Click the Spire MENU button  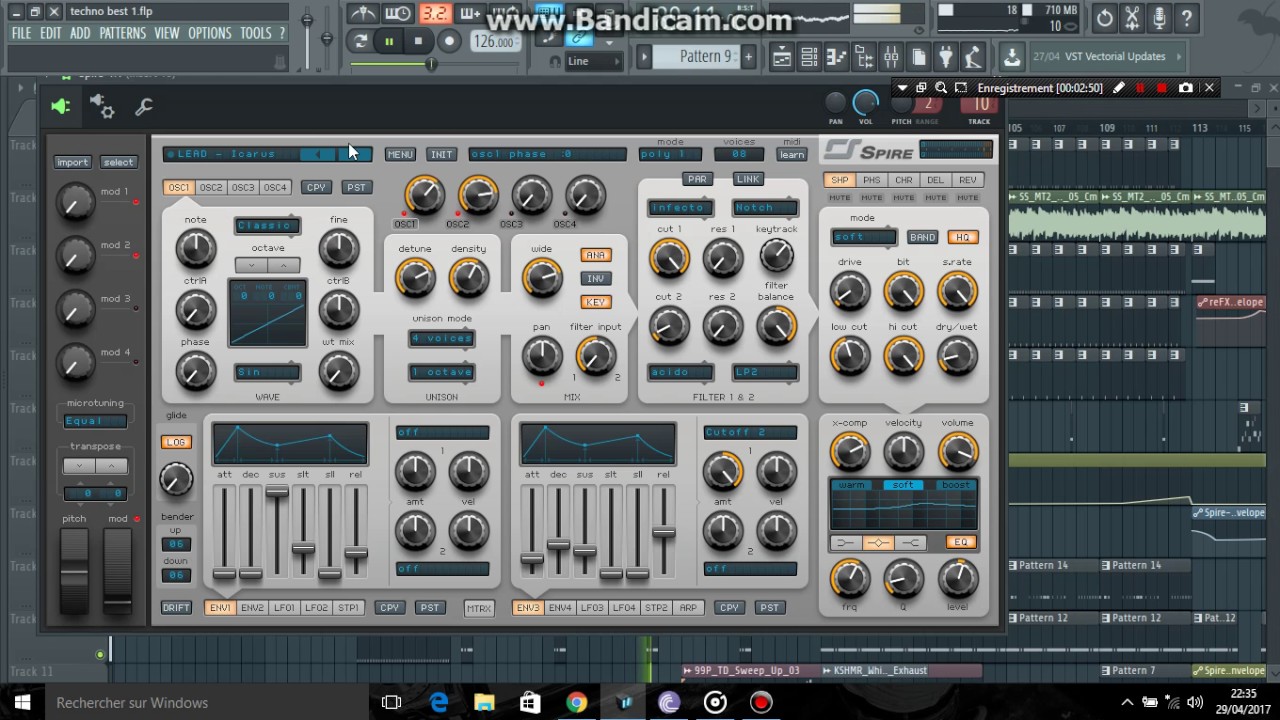click(400, 154)
